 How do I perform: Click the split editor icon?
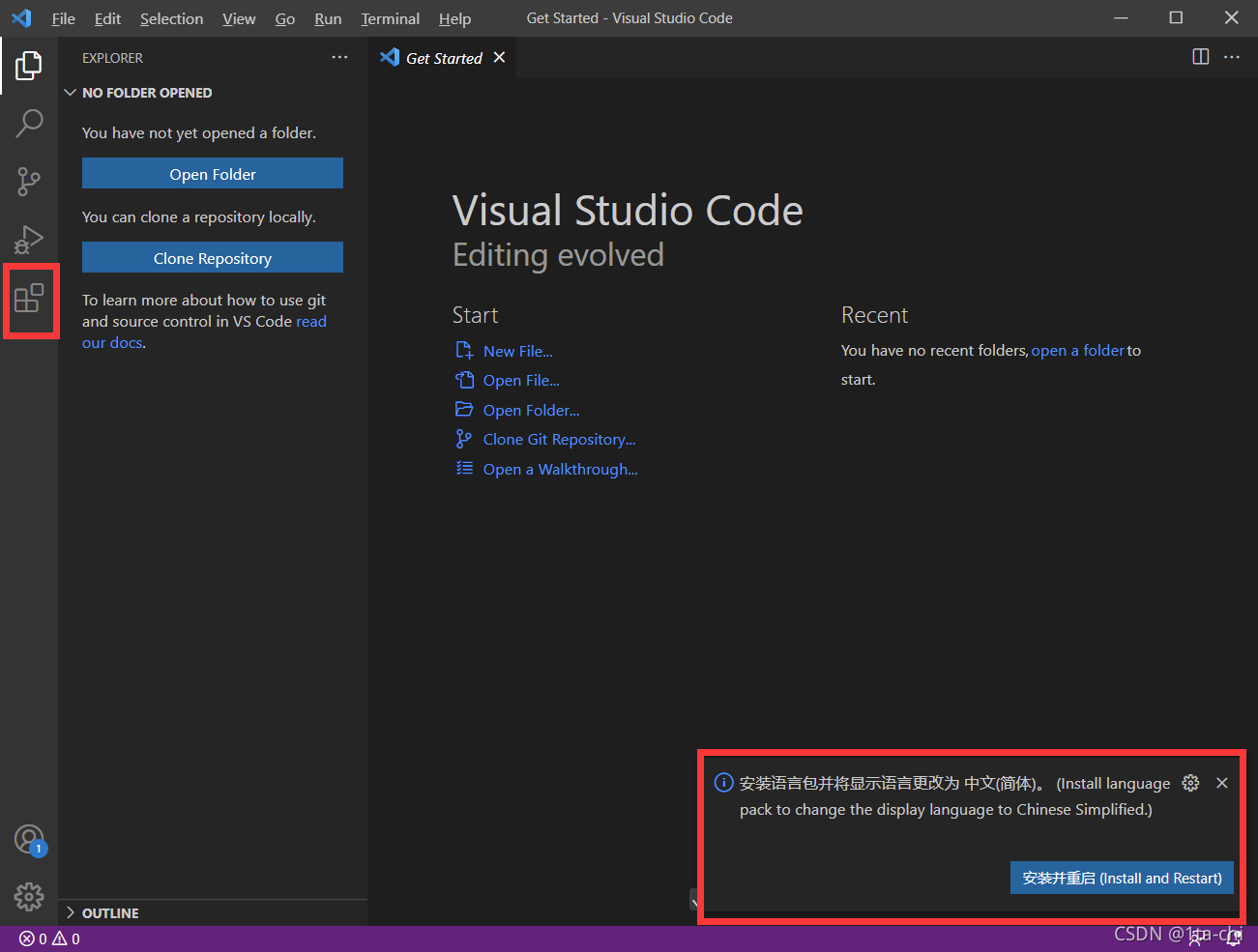[x=1201, y=57]
